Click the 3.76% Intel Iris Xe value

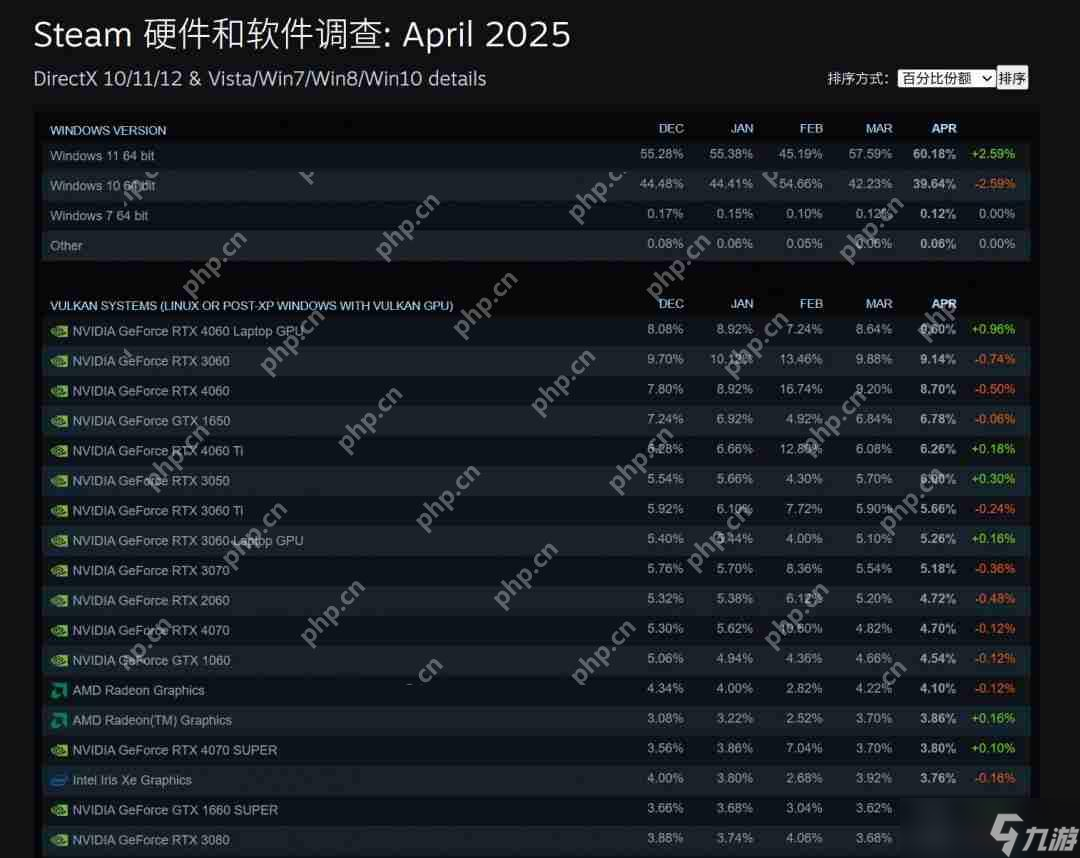(x=938, y=779)
